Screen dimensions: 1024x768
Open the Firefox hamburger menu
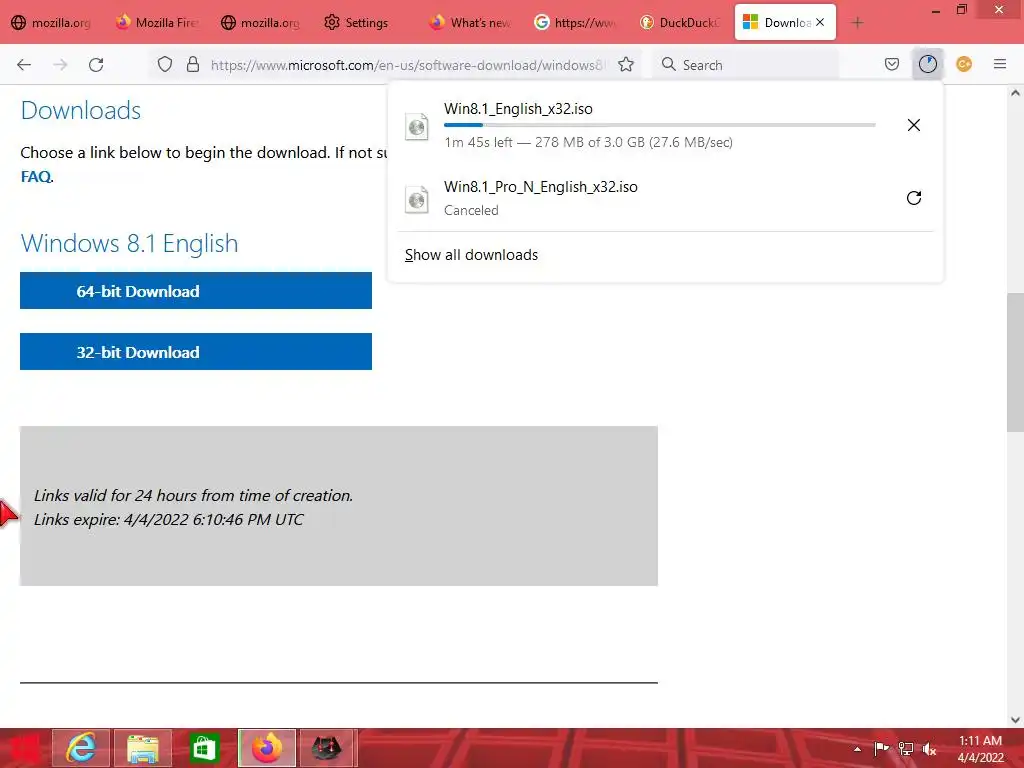(x=1000, y=65)
